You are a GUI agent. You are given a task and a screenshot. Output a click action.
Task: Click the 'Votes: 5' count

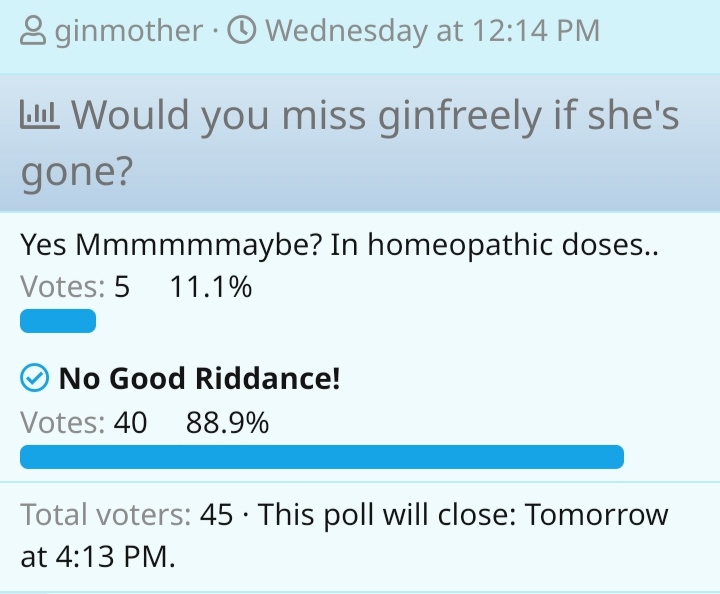(x=75, y=288)
